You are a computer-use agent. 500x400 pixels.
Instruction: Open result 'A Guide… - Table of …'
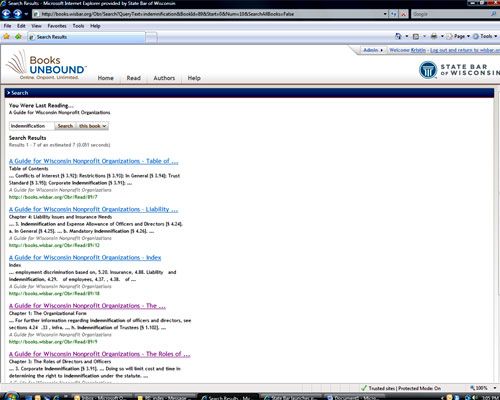[94, 161]
